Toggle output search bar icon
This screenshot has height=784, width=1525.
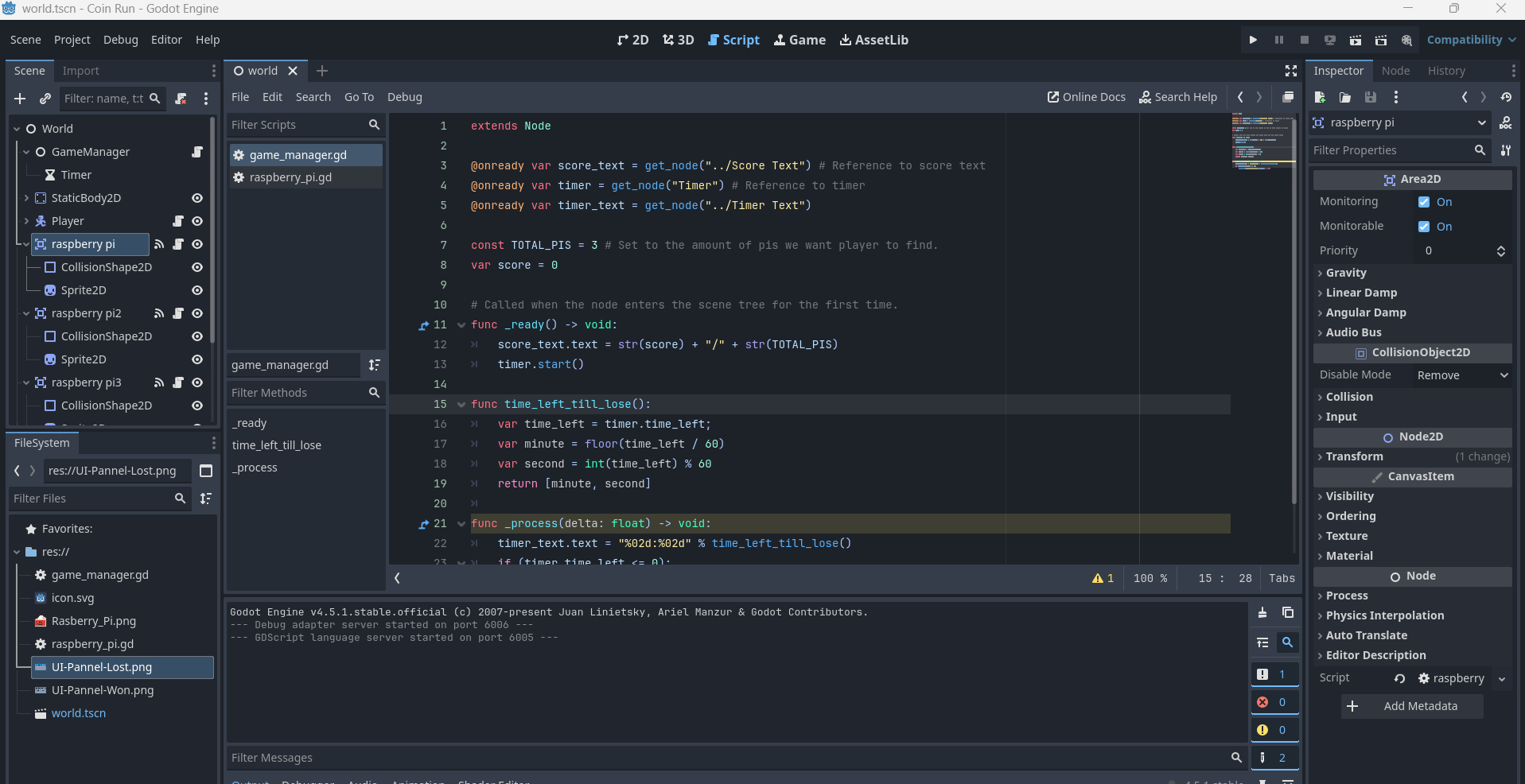[x=1288, y=642]
